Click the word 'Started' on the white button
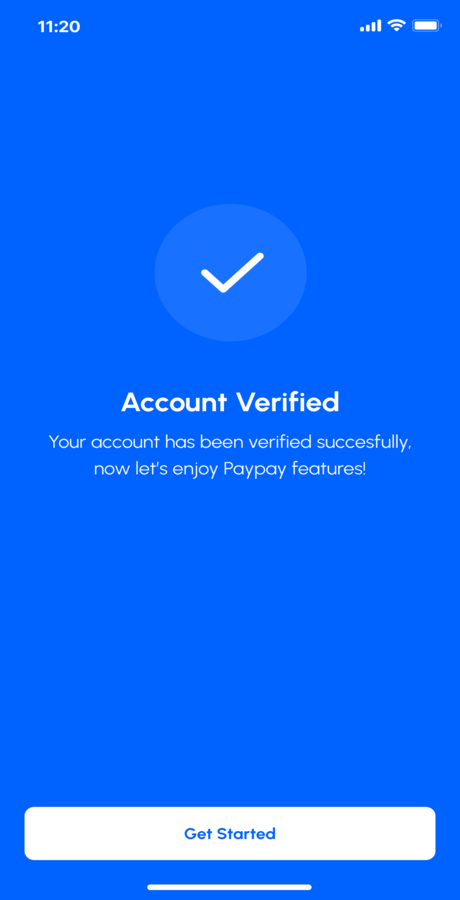Screen dimensions: 460x900 coord(247,833)
